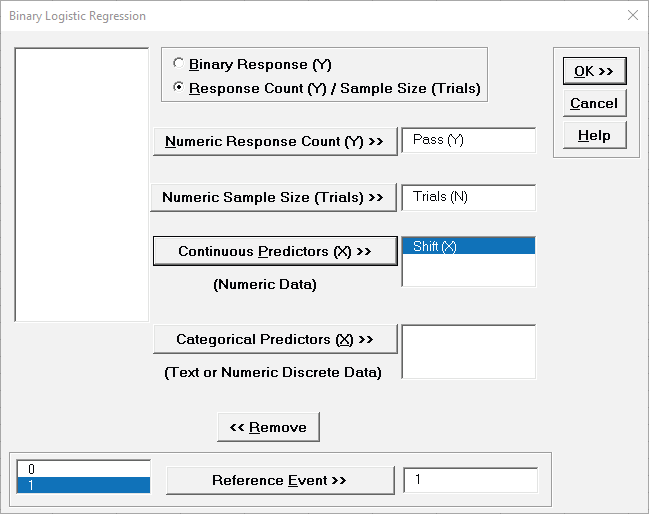649x514 pixels.
Task: Click the Continuous Predictors (X) >> button
Action: tap(275, 251)
